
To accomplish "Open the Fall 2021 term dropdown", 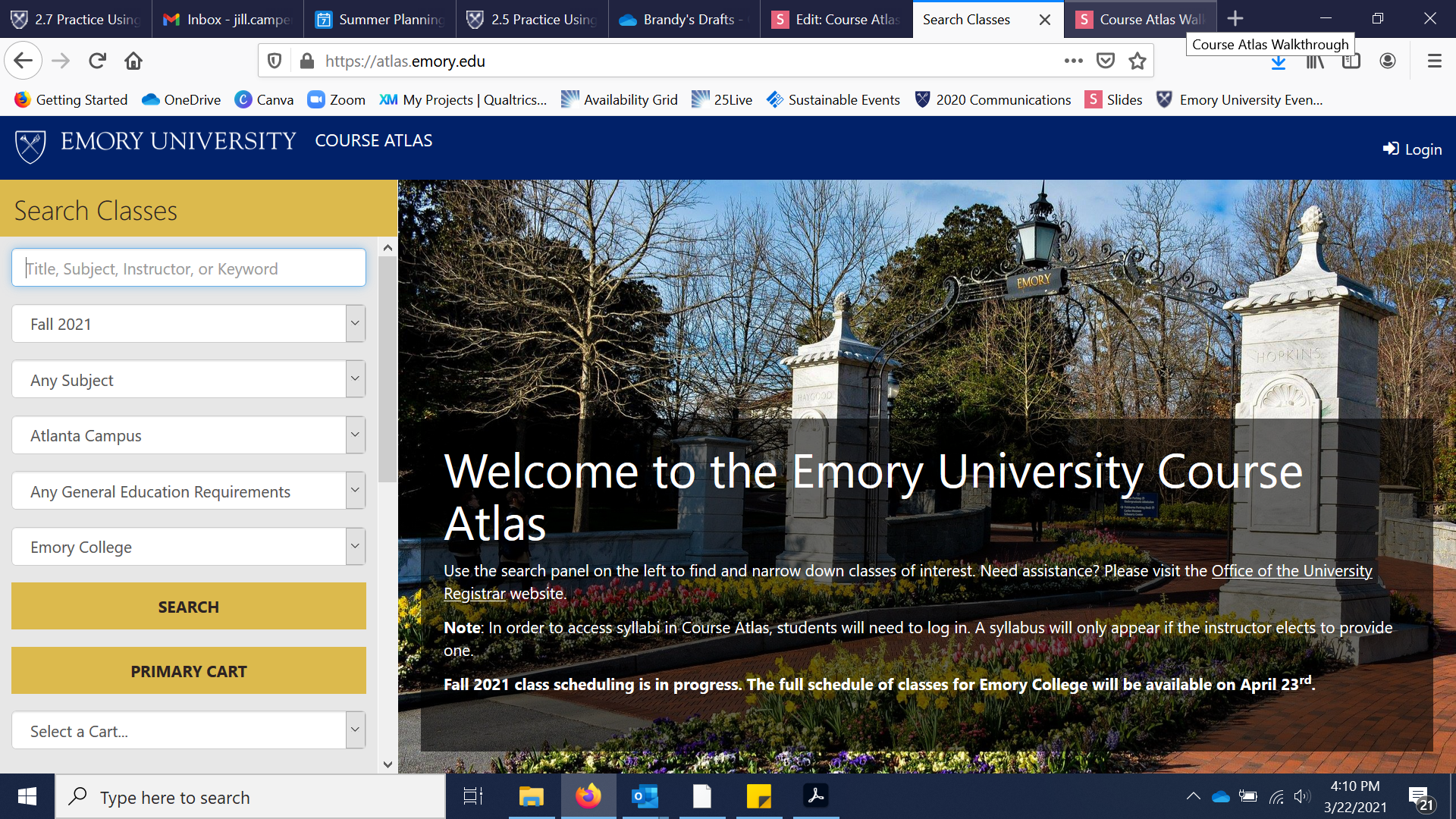I will pos(189,324).
